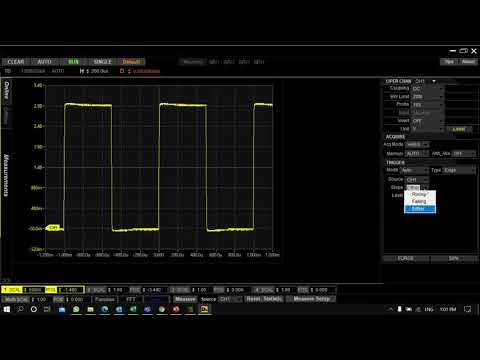Toggle the green RUN acquisition button
The image size is (480, 360).
73,62
